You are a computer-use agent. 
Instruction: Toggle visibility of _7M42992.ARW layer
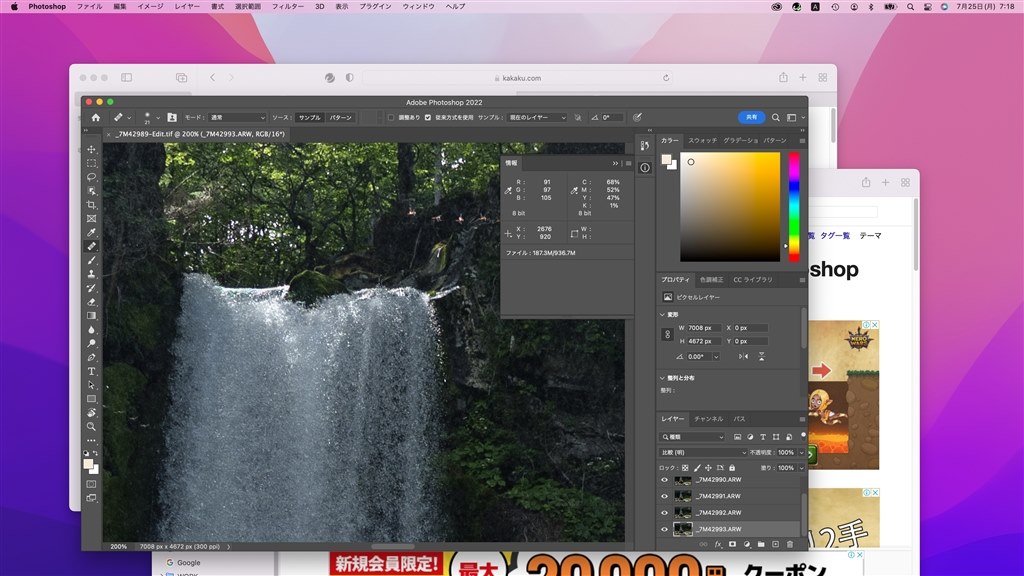[664, 512]
